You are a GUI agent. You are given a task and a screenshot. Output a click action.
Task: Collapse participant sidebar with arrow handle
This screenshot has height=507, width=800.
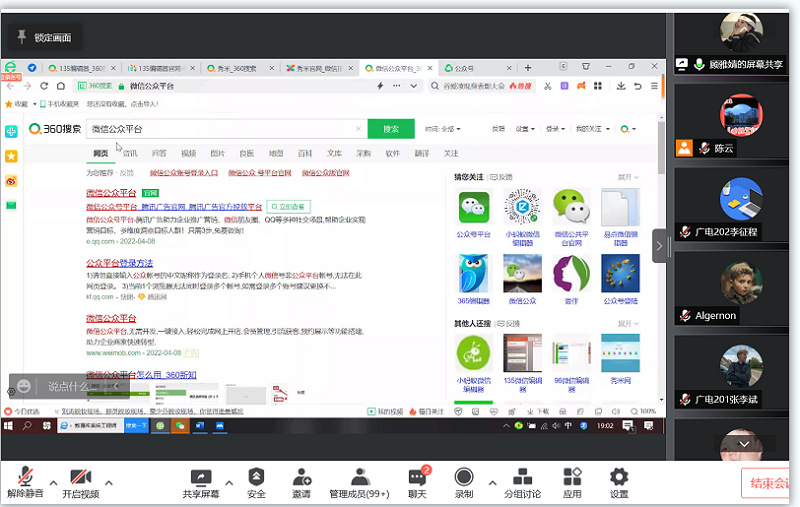tap(659, 246)
